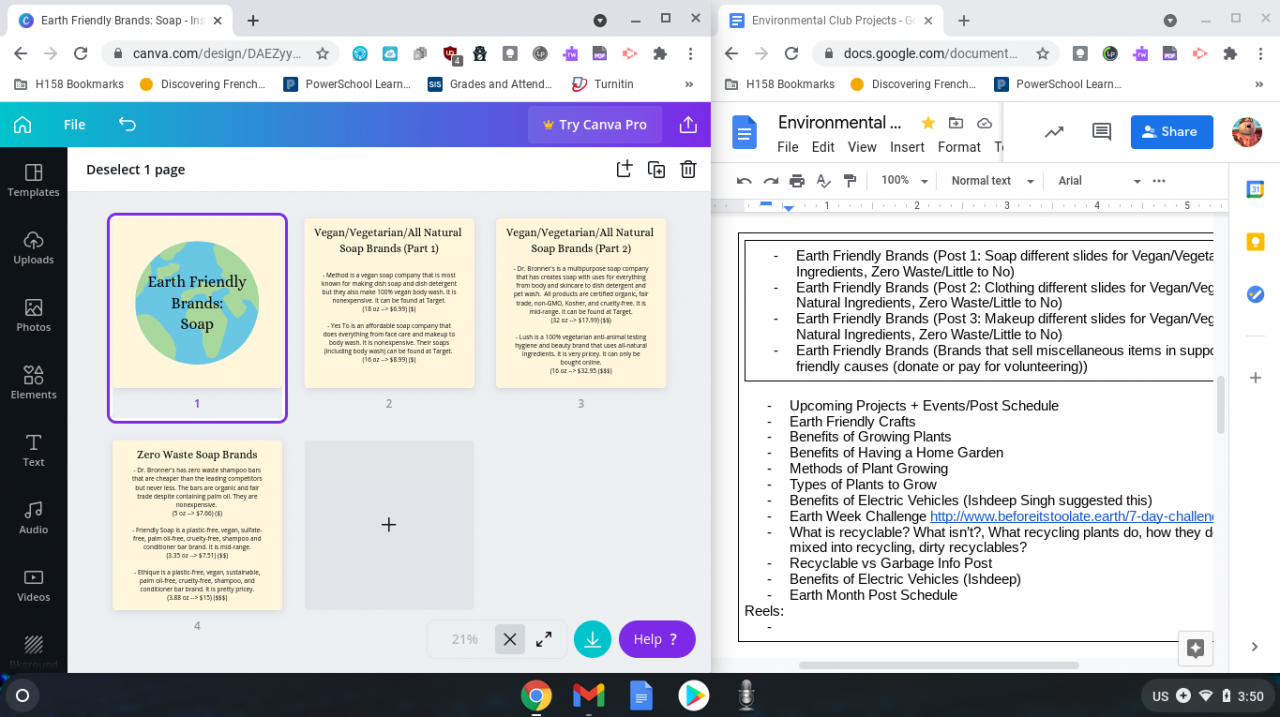
Task: Open Gmail from the Chrome OS shelf
Action: tap(588, 695)
